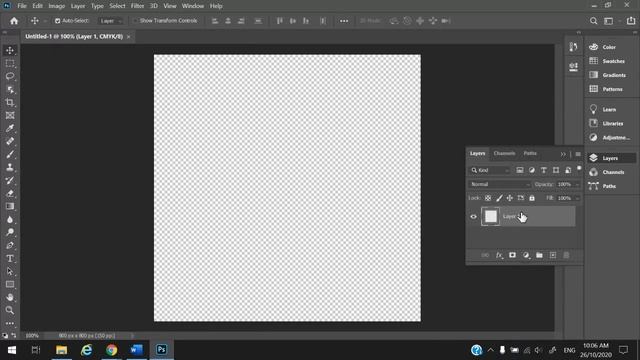
Task: Delete layer with trash icon
Action: [x=566, y=255]
